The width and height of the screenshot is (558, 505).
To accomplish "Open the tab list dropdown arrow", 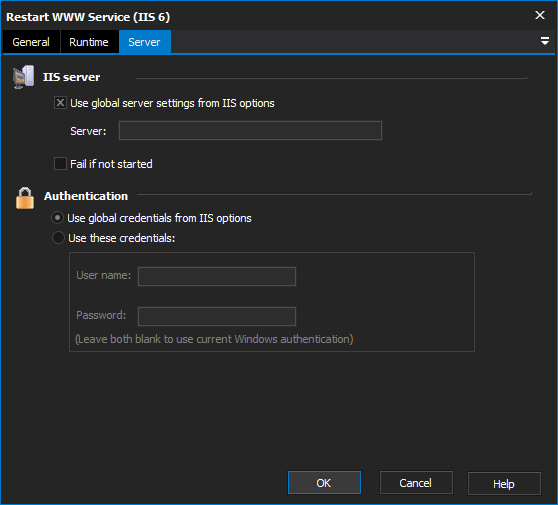I will 544,41.
